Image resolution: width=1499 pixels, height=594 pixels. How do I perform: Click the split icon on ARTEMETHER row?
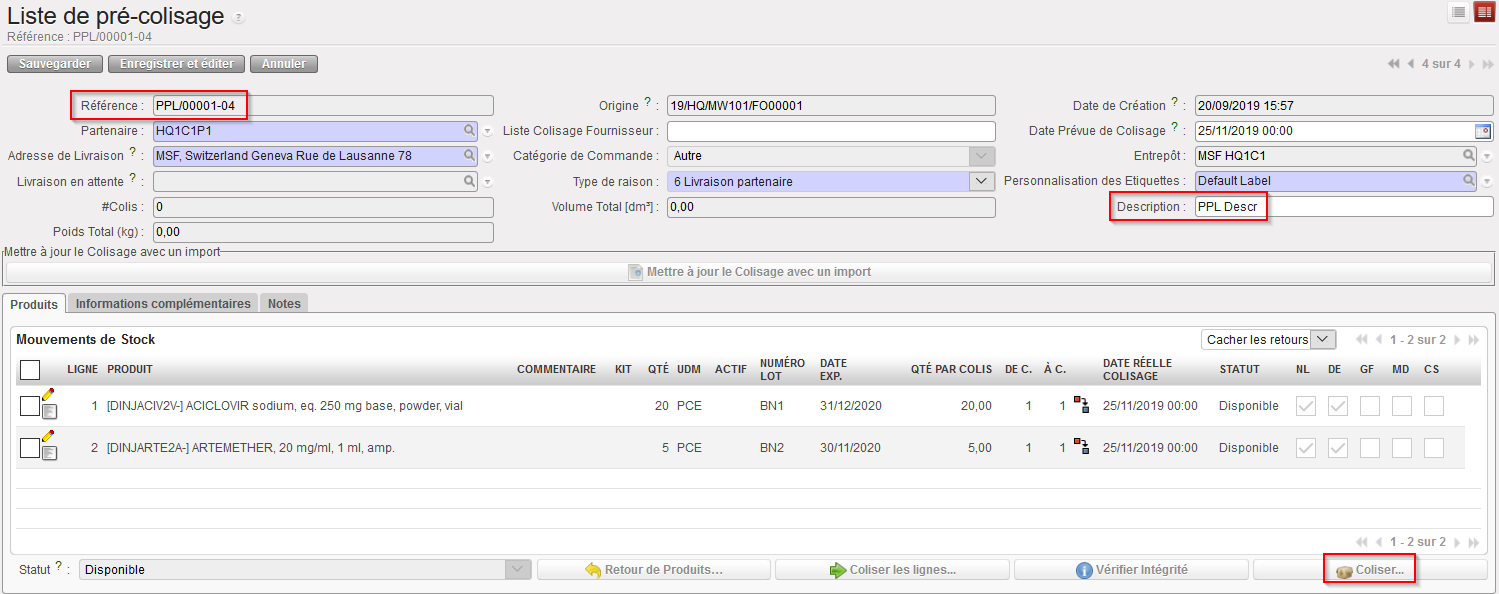pyautogui.click(x=1080, y=447)
